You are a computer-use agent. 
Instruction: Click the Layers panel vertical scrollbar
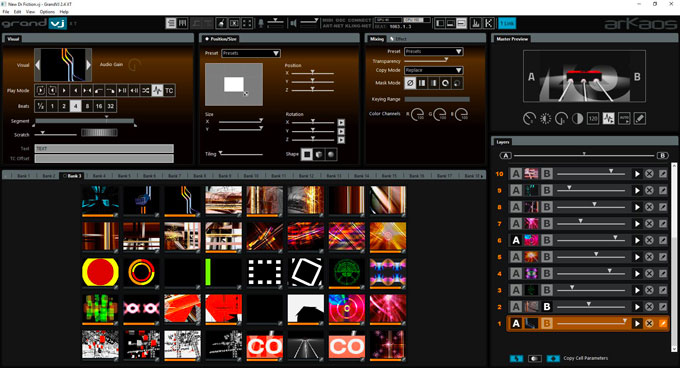[674, 257]
